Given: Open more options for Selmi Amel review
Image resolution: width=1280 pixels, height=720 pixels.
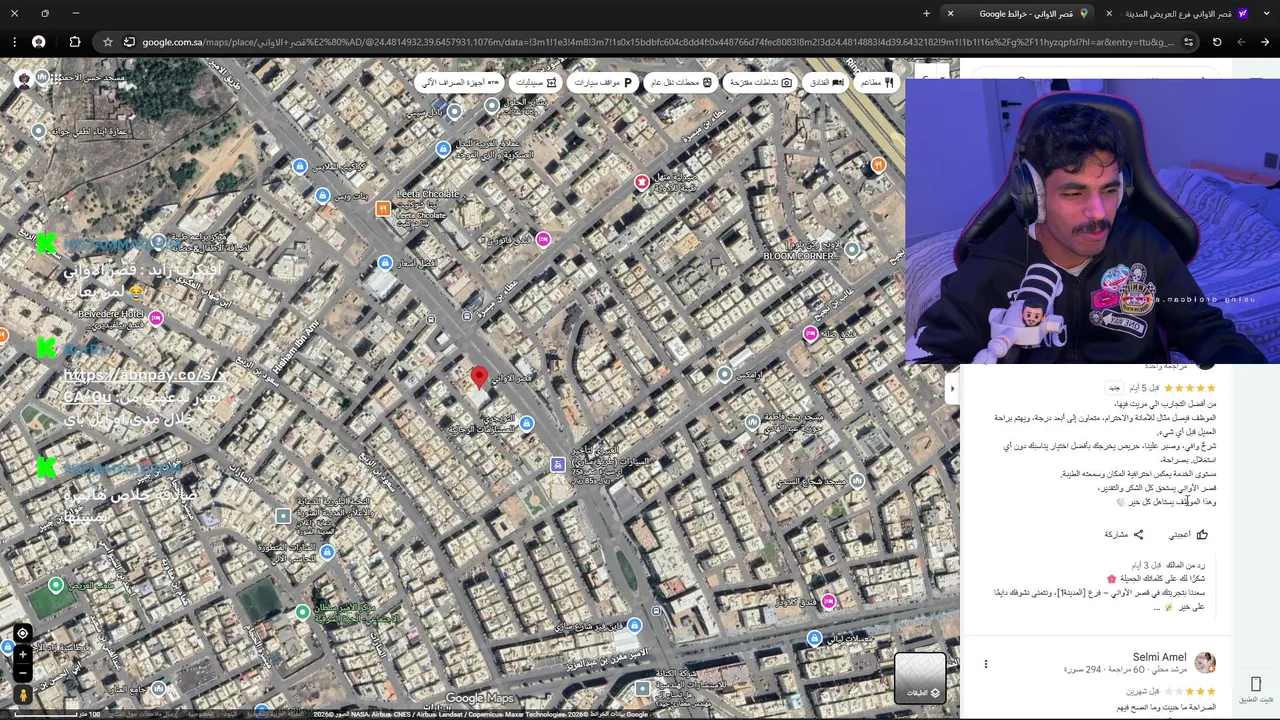Looking at the screenshot, I should tap(986, 664).
